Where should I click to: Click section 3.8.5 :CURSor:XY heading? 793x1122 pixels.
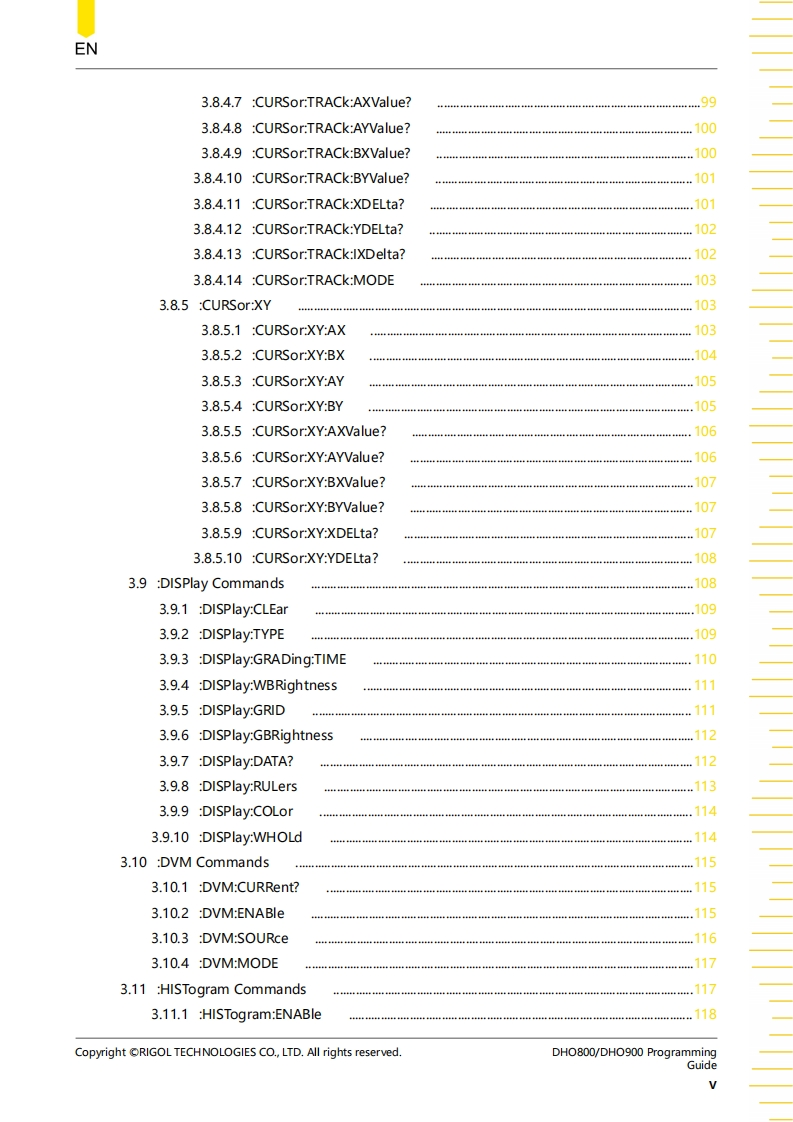coord(234,305)
